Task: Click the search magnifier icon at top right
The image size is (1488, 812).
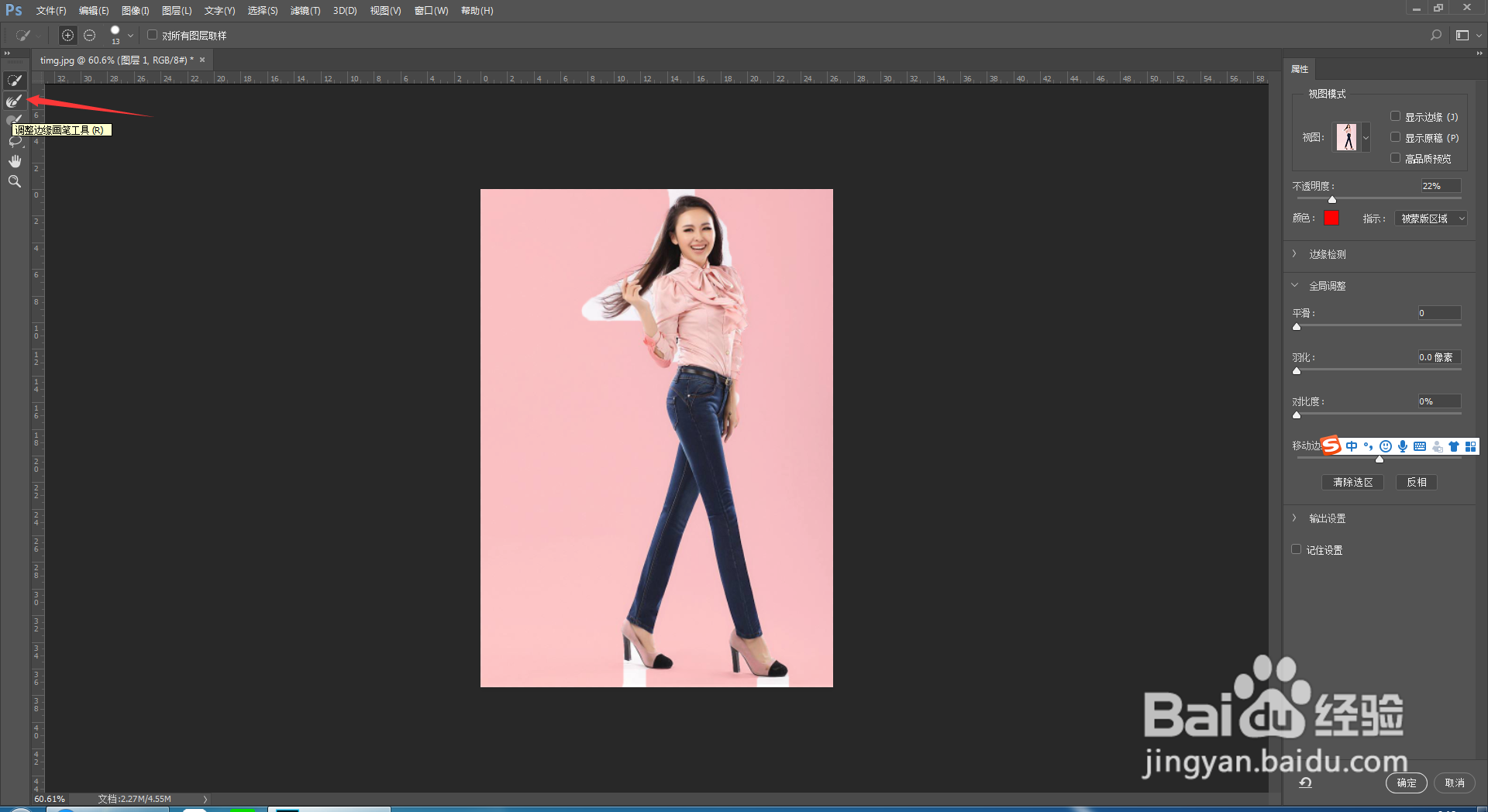Action: (1435, 36)
